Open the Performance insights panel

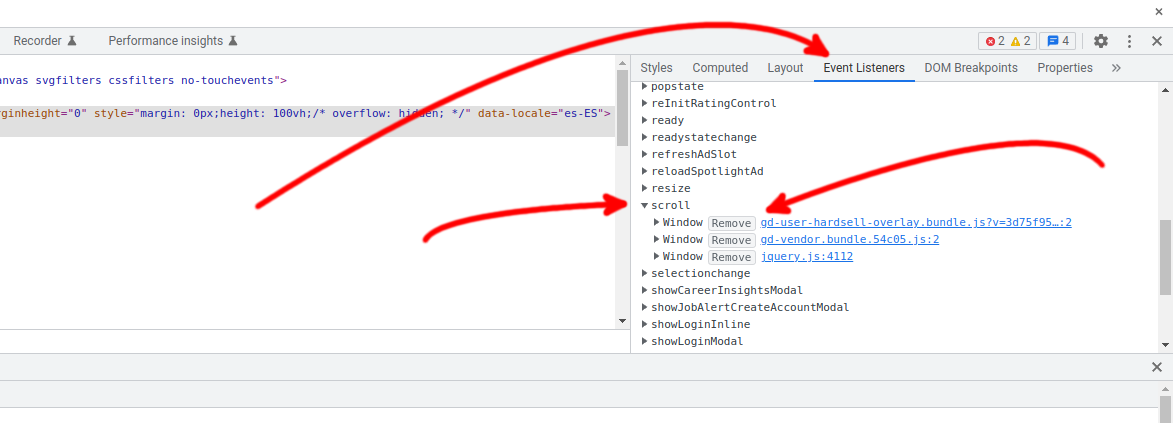pyautogui.click(x=173, y=41)
